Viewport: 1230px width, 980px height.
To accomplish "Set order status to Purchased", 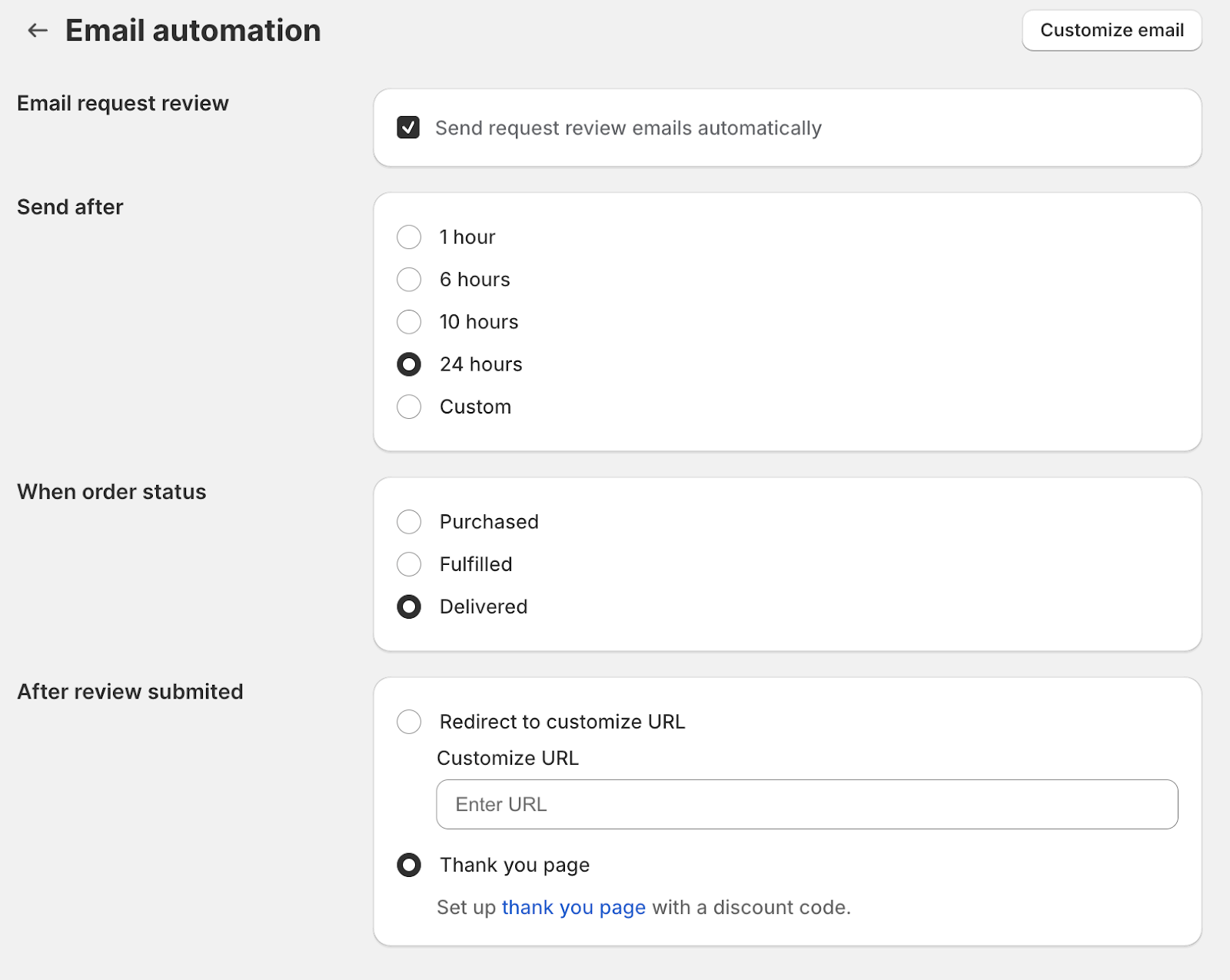I will [409, 522].
